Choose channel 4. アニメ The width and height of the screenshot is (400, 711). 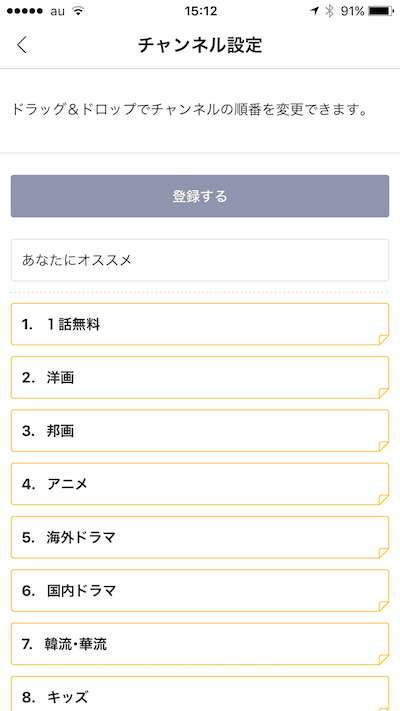click(x=200, y=484)
